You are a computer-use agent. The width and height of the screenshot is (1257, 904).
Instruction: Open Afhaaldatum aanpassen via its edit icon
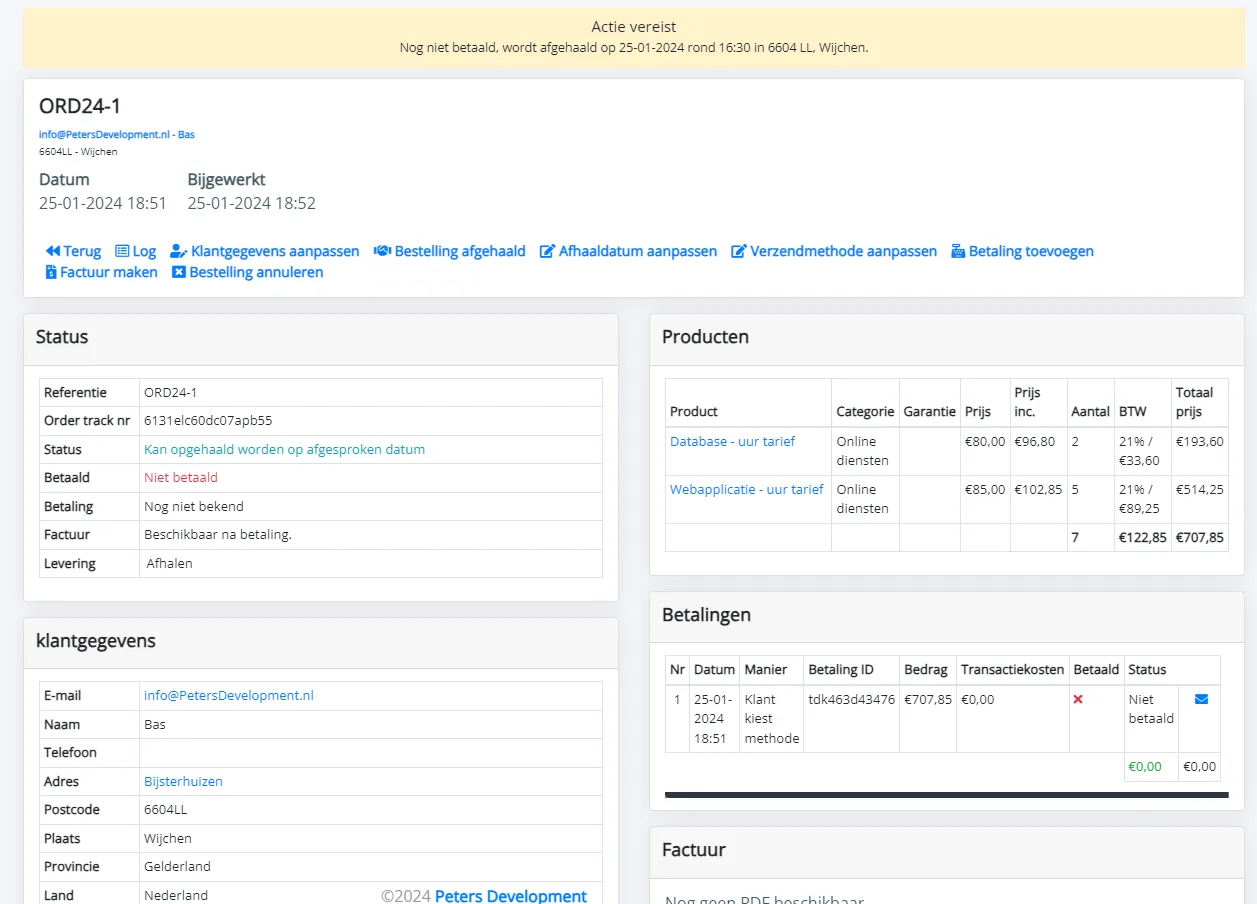point(546,251)
